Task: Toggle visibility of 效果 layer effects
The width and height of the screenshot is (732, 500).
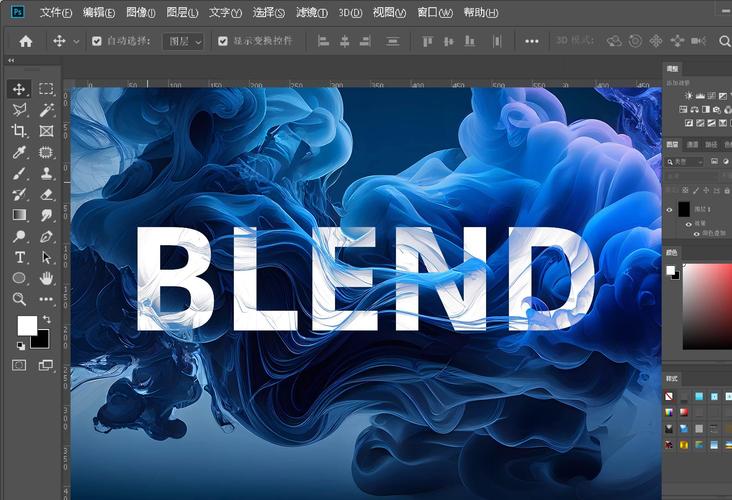Action: pos(689,225)
